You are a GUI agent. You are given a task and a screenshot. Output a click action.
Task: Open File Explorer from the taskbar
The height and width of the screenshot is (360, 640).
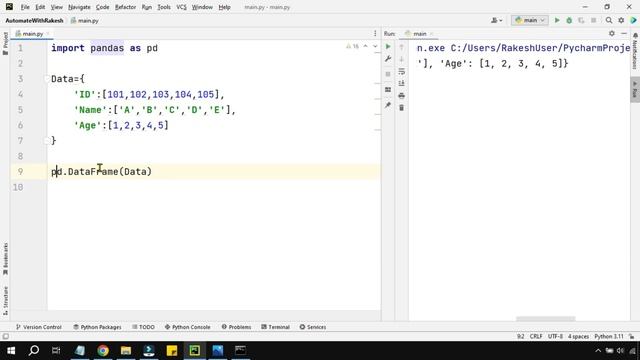pyautogui.click(x=126, y=351)
